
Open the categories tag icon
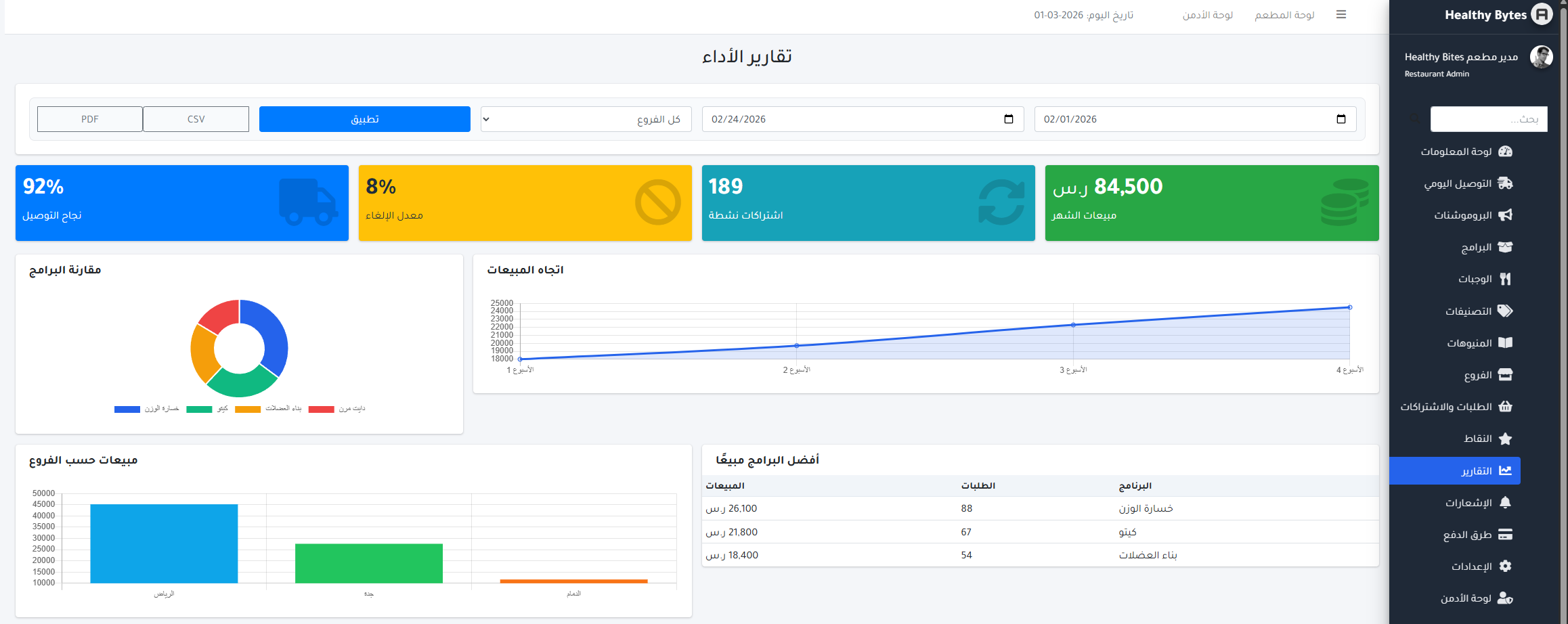[x=1505, y=311]
